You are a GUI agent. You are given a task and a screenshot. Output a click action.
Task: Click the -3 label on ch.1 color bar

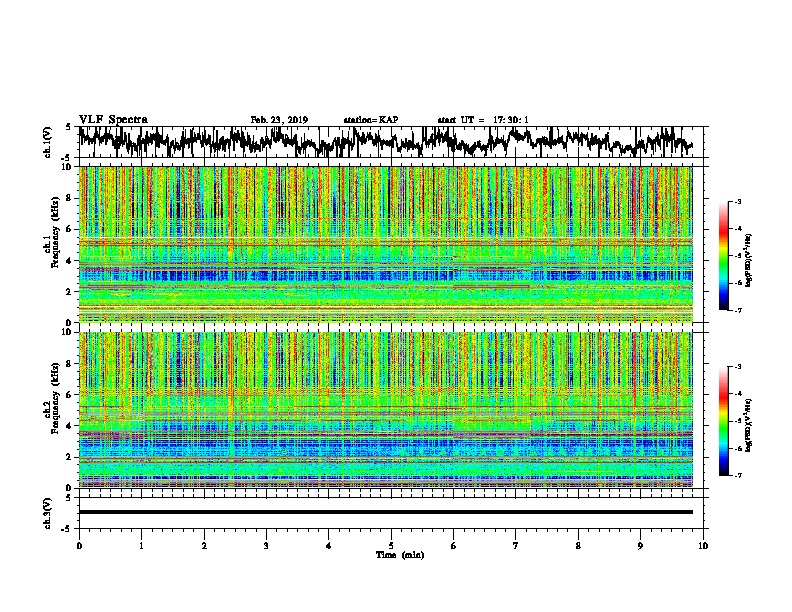click(738, 201)
